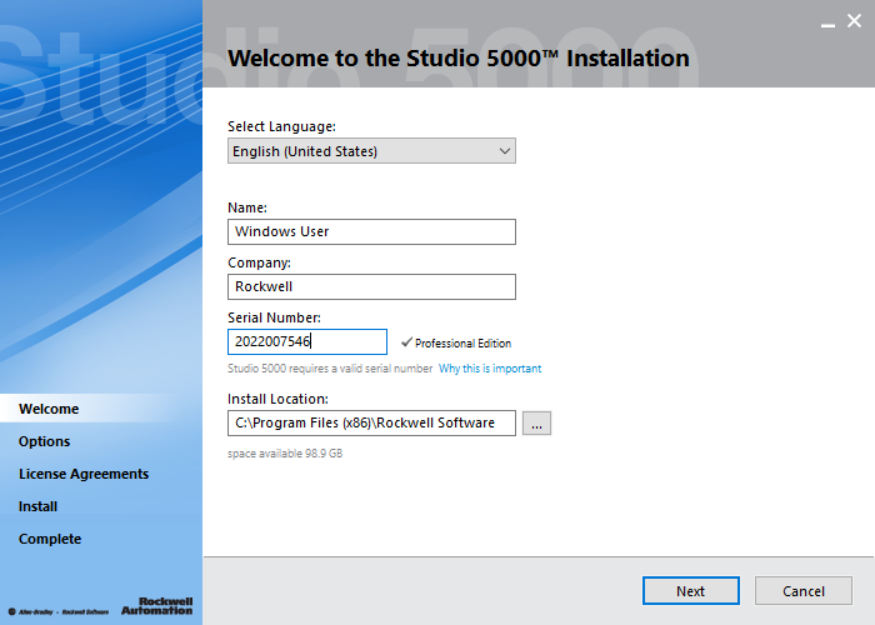The height and width of the screenshot is (625, 875).
Task: Select the Welcome step in sidebar
Action: pos(49,409)
